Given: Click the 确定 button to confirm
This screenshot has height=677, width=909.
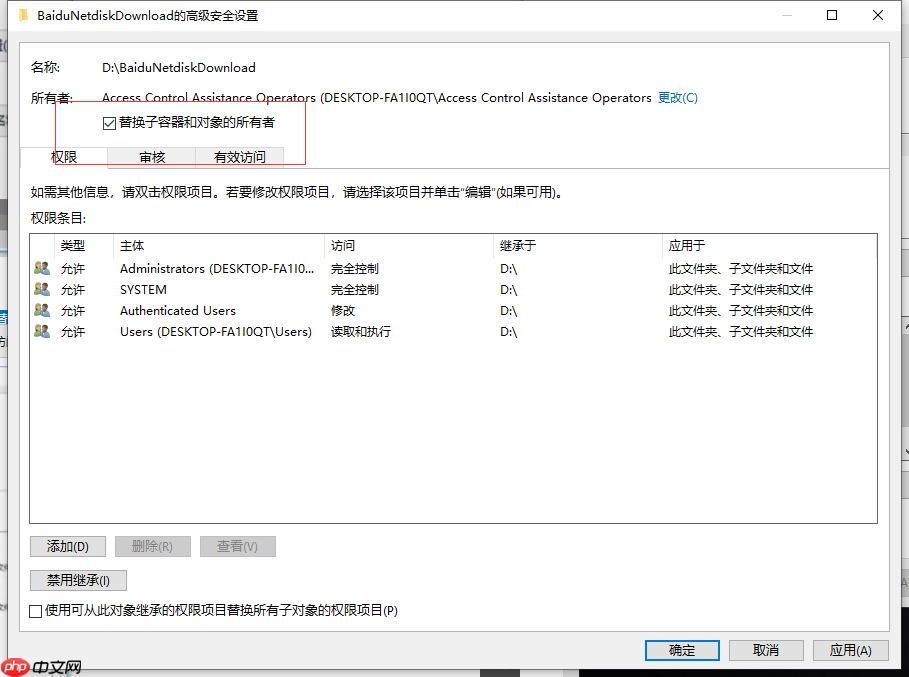Looking at the screenshot, I should [x=682, y=650].
